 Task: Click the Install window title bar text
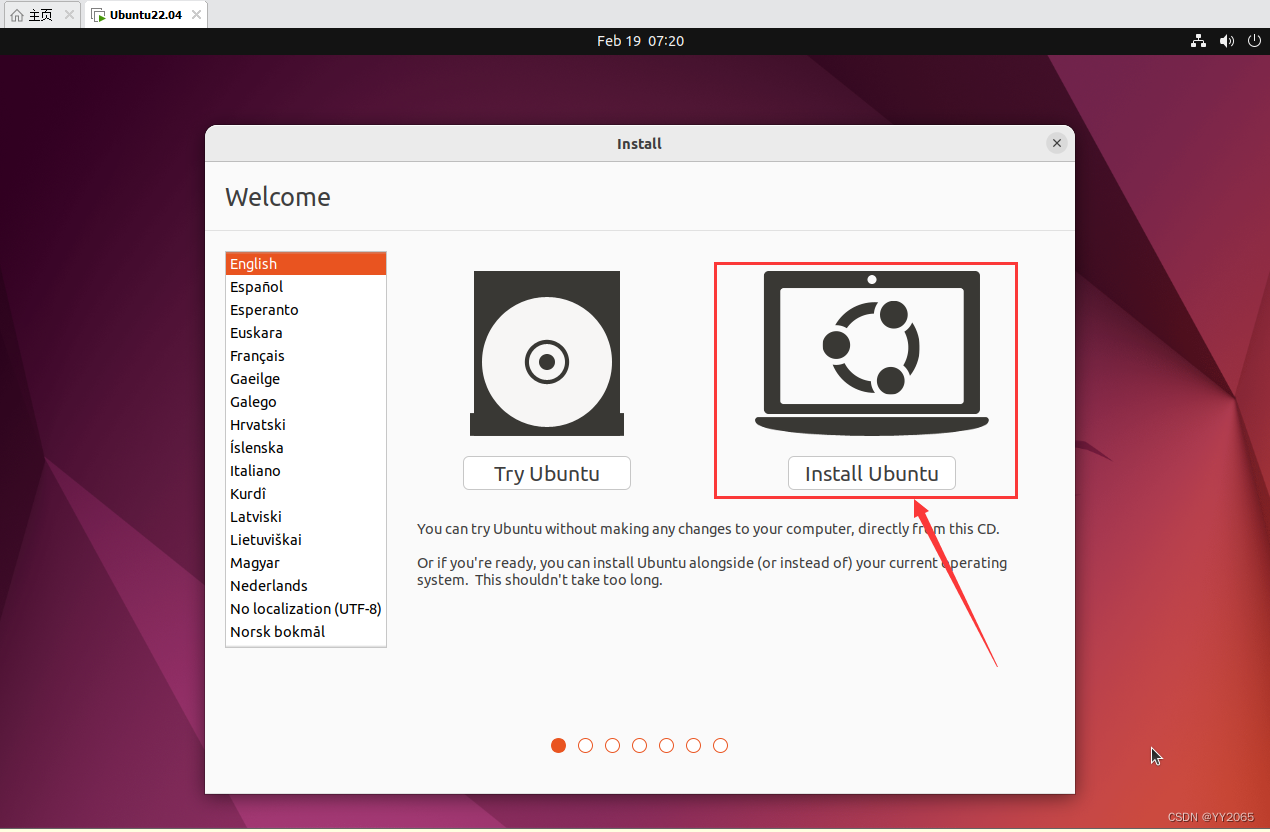(639, 144)
